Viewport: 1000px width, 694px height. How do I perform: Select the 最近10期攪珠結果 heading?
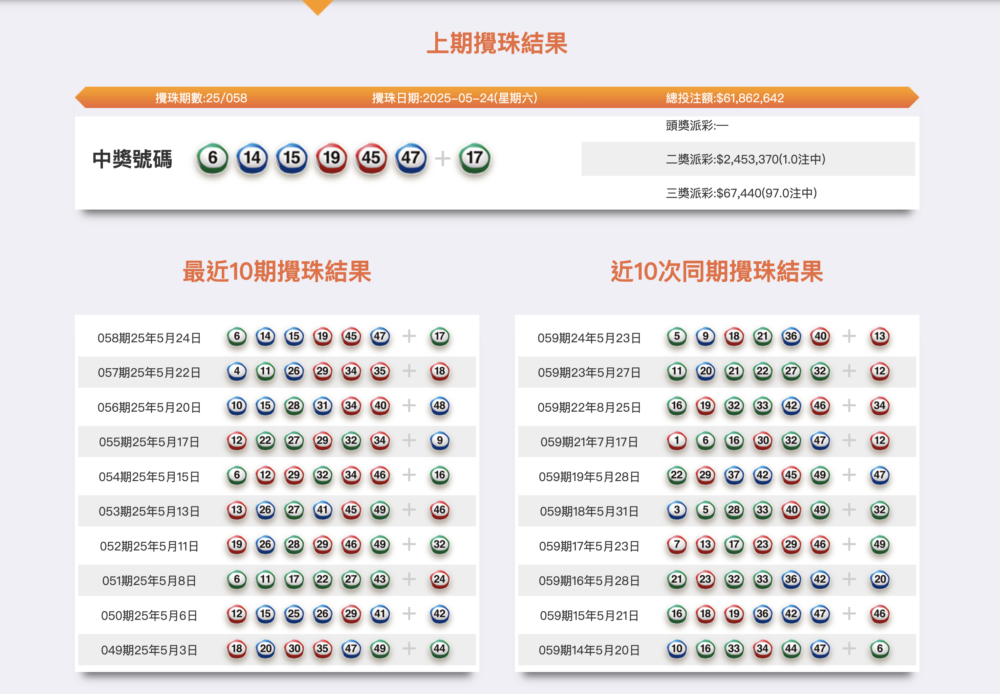[x=277, y=271]
